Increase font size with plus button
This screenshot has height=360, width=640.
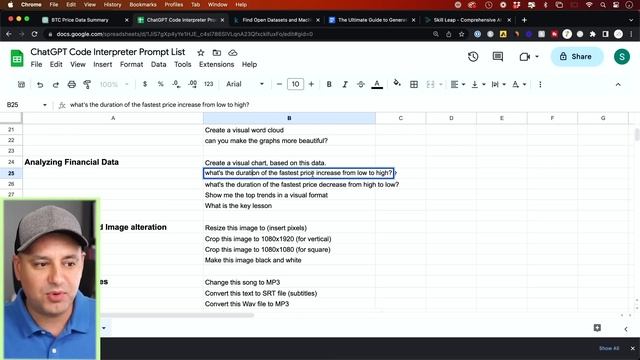[311, 84]
